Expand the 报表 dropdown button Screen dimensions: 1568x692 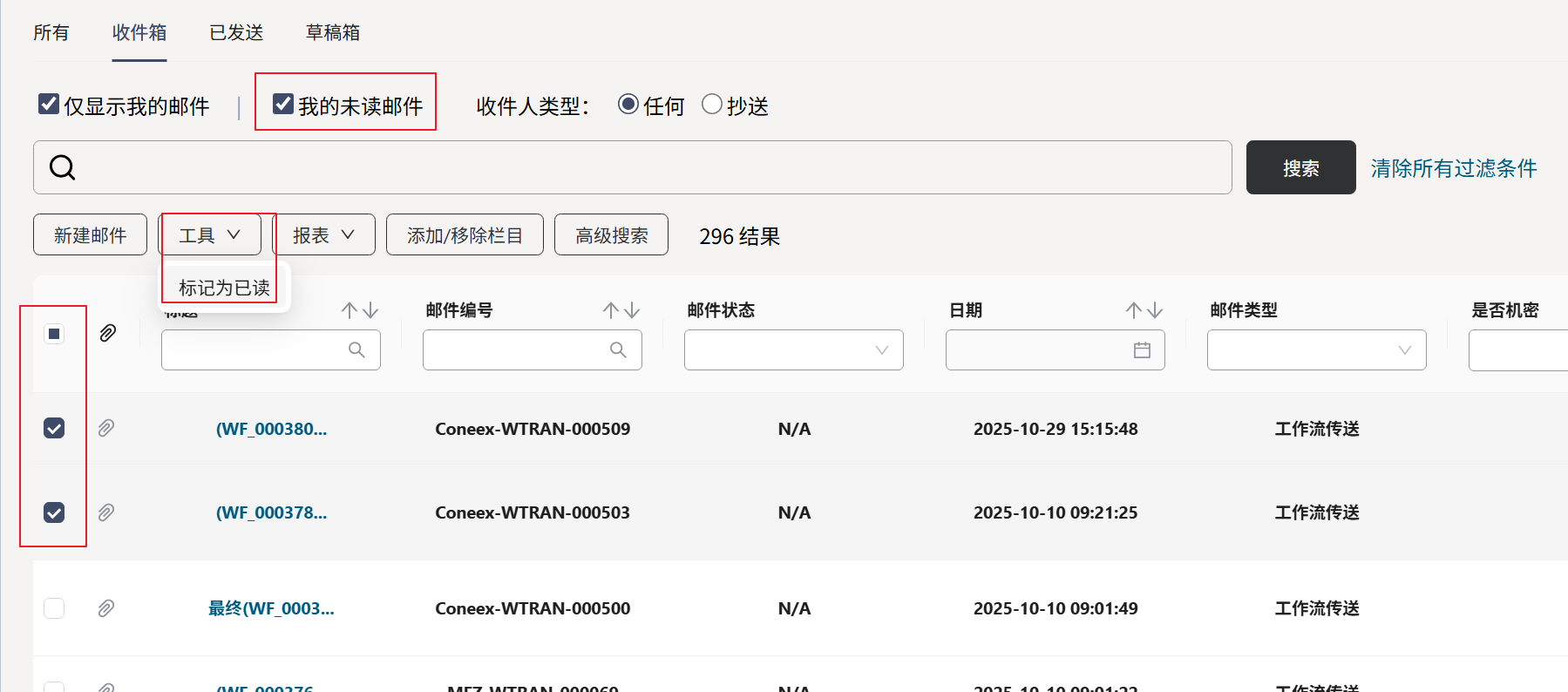tap(323, 235)
